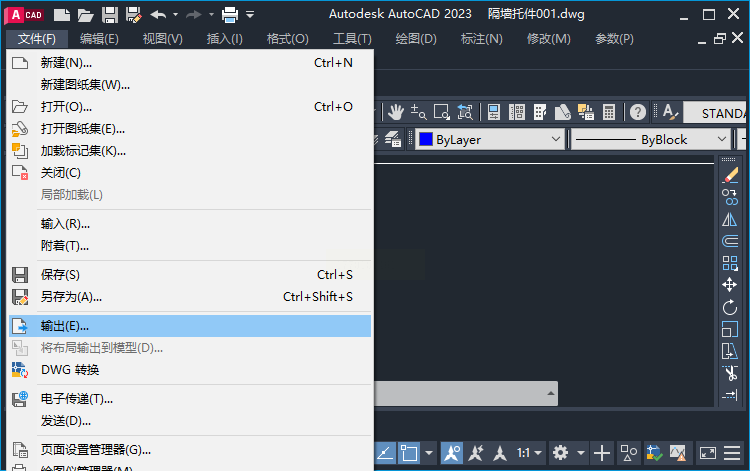Screen dimensions: 750x471
Task: Toggle polar tracking in status bar
Action: [385, 452]
